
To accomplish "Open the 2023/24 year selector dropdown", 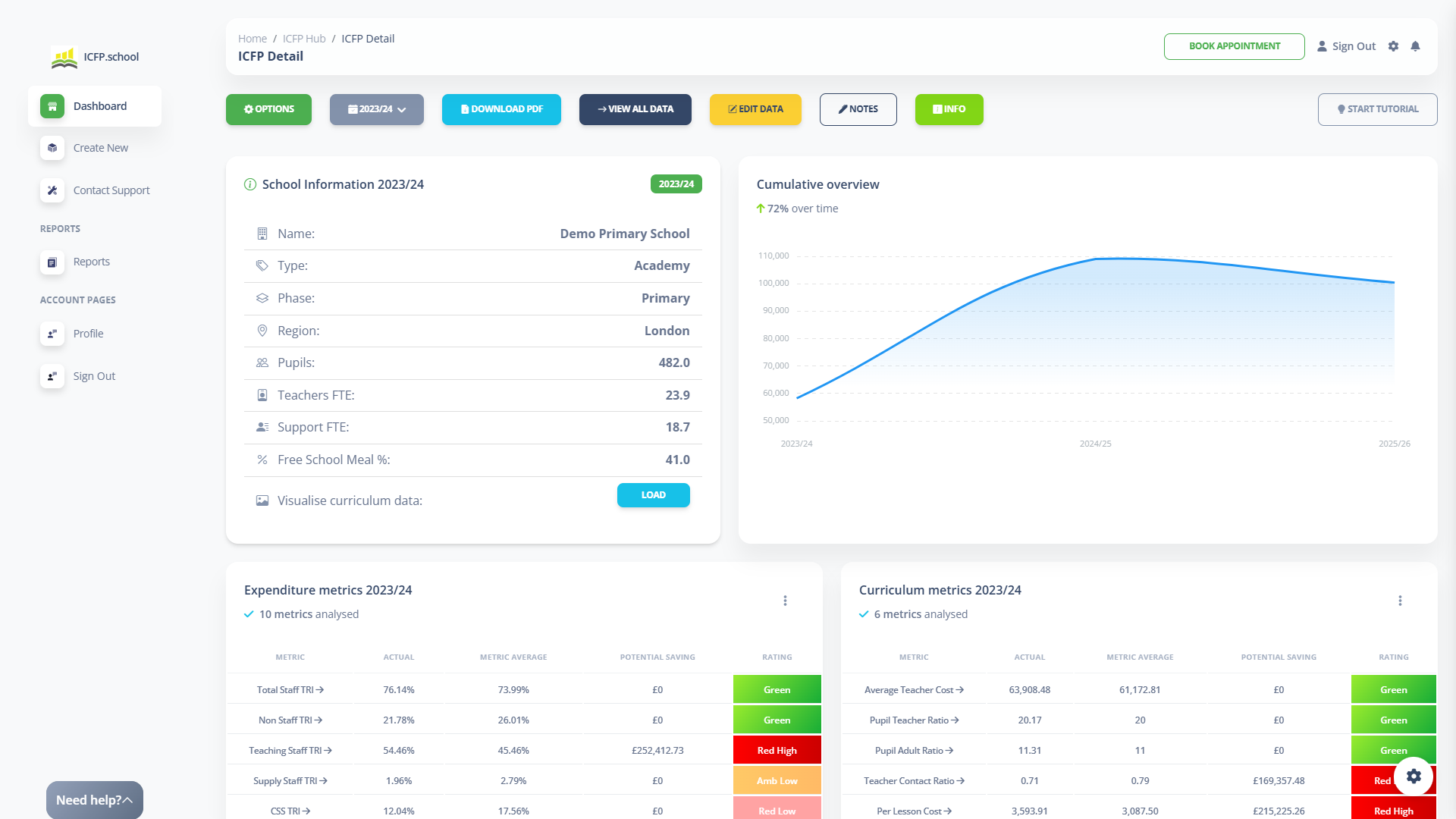I will pos(377,109).
